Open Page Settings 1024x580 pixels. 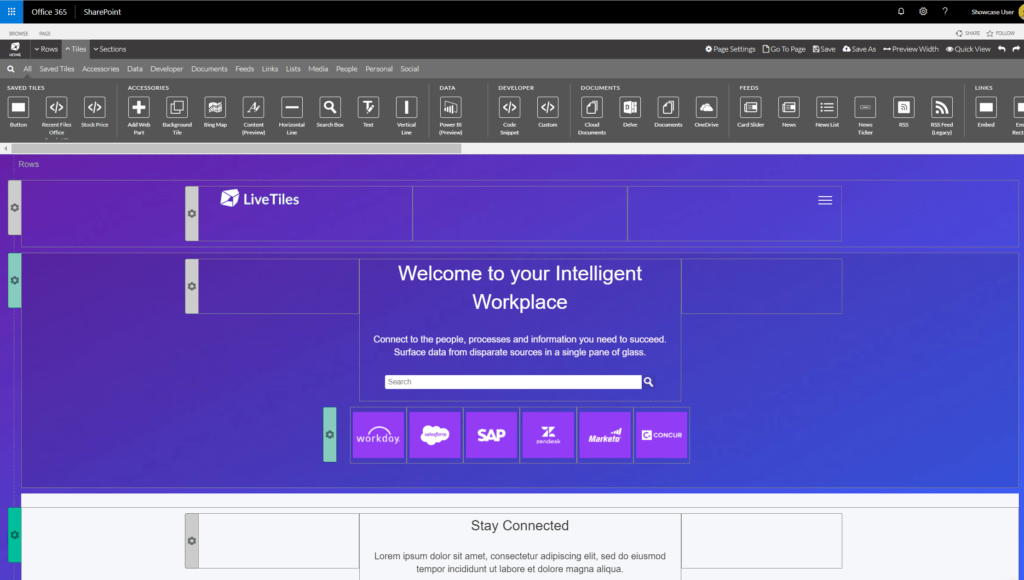click(x=730, y=49)
